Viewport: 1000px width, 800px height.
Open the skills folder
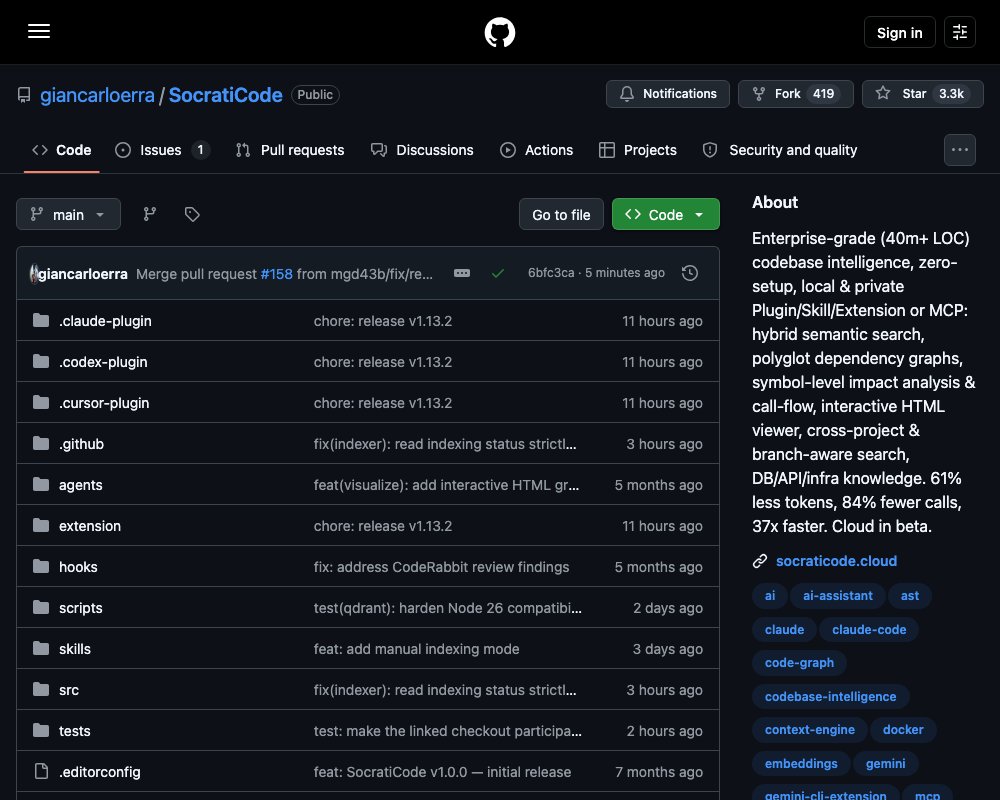(75, 649)
